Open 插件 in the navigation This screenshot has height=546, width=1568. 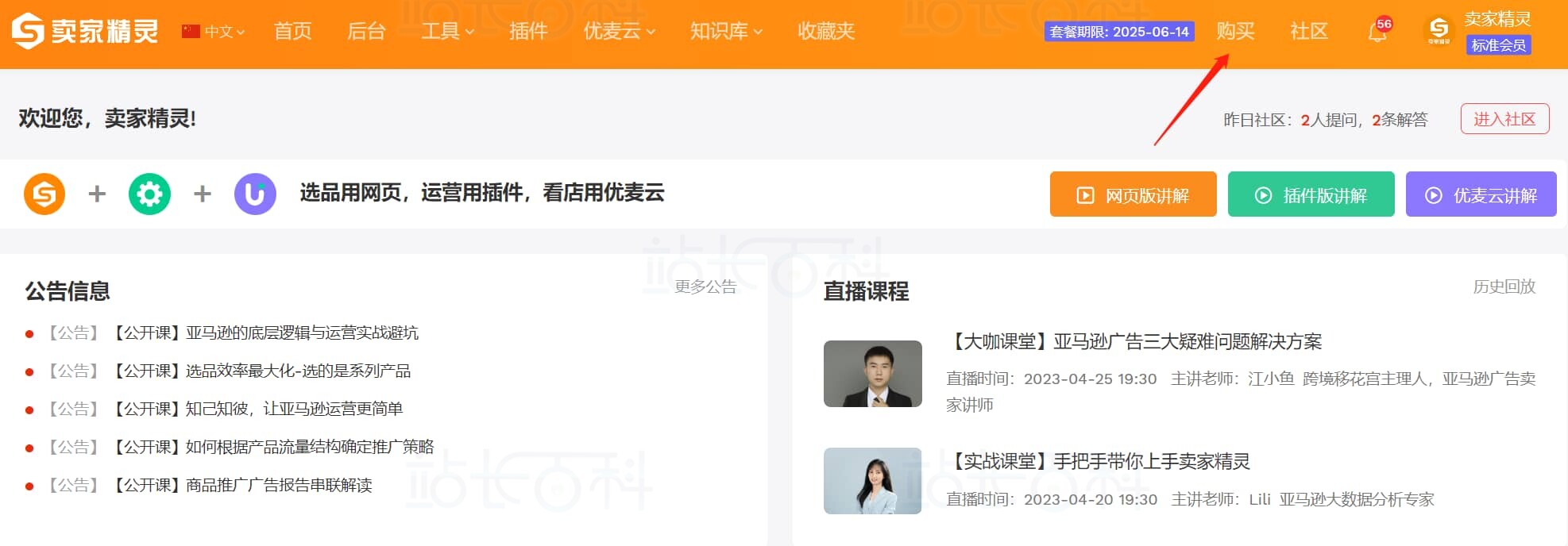(528, 31)
